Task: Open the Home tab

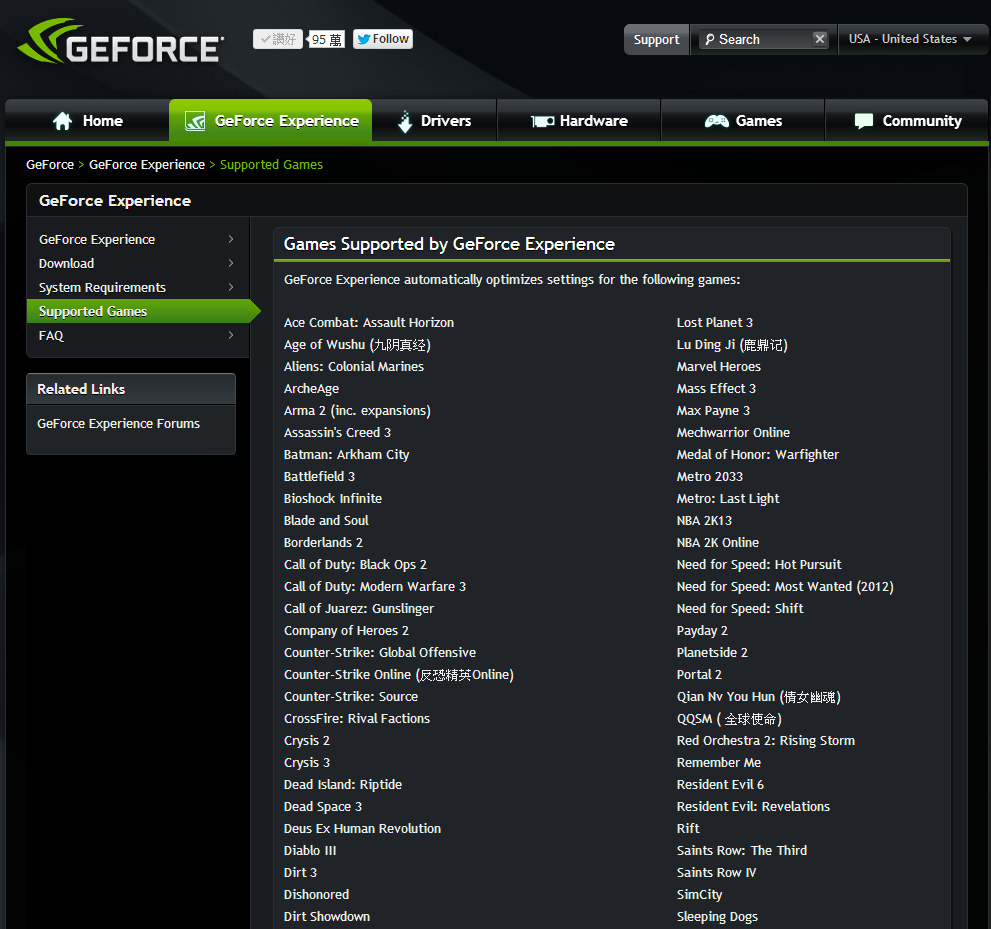Action: [87, 121]
